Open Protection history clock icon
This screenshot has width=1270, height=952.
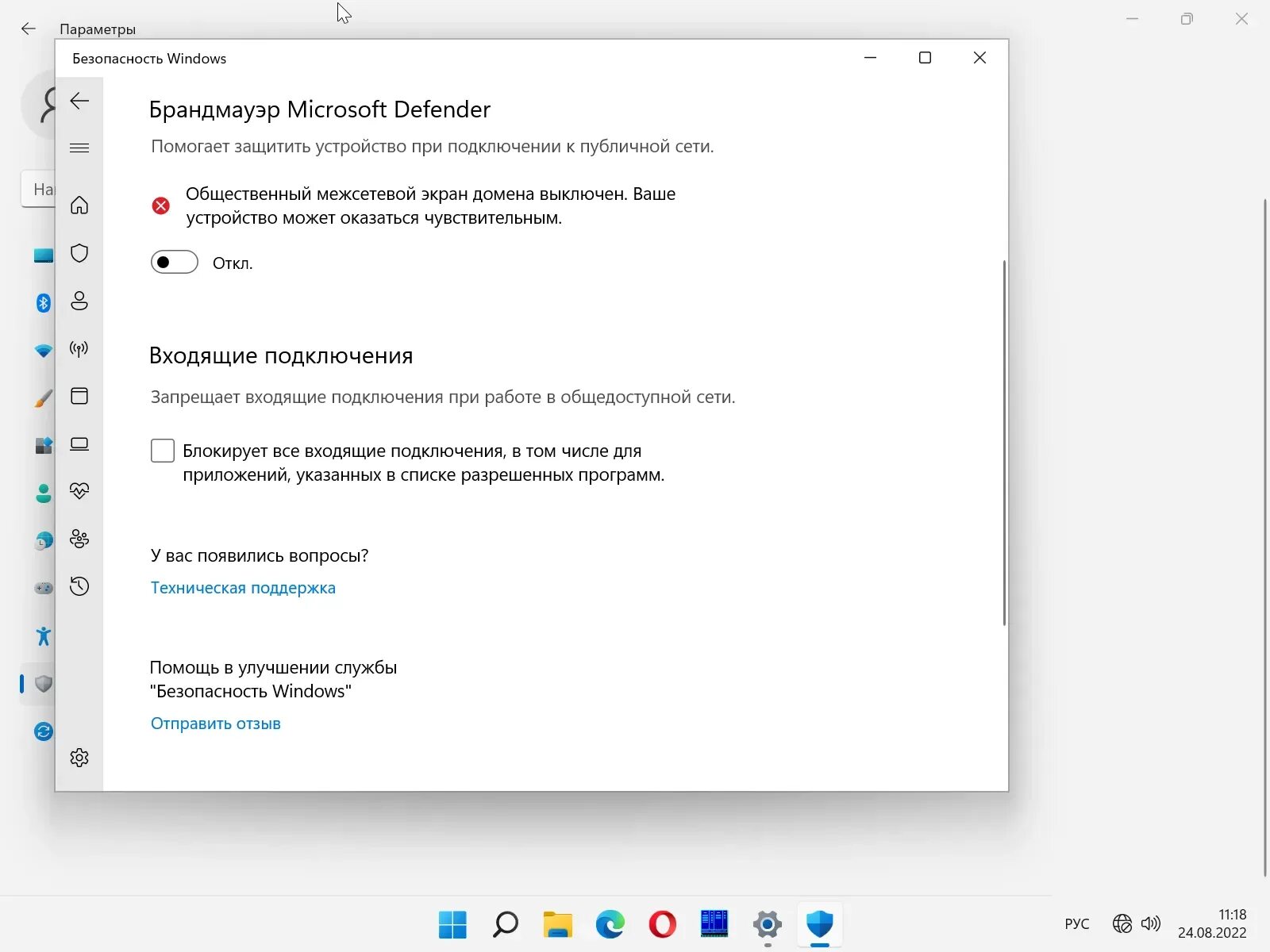(79, 586)
